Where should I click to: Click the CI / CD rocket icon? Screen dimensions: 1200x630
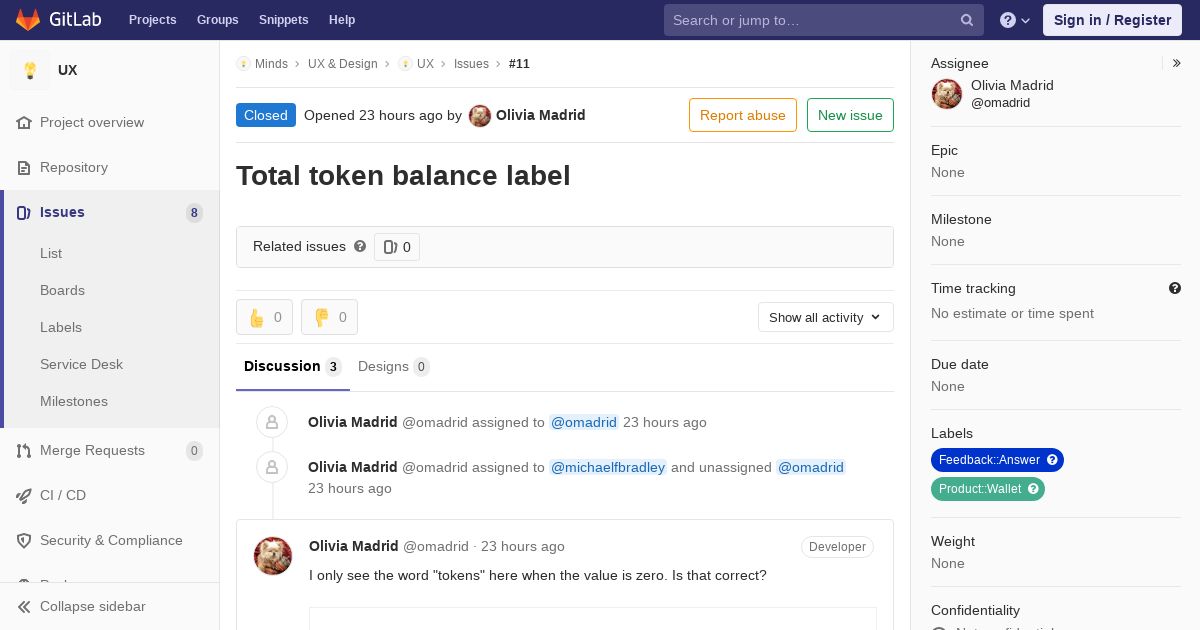pyautogui.click(x=24, y=496)
